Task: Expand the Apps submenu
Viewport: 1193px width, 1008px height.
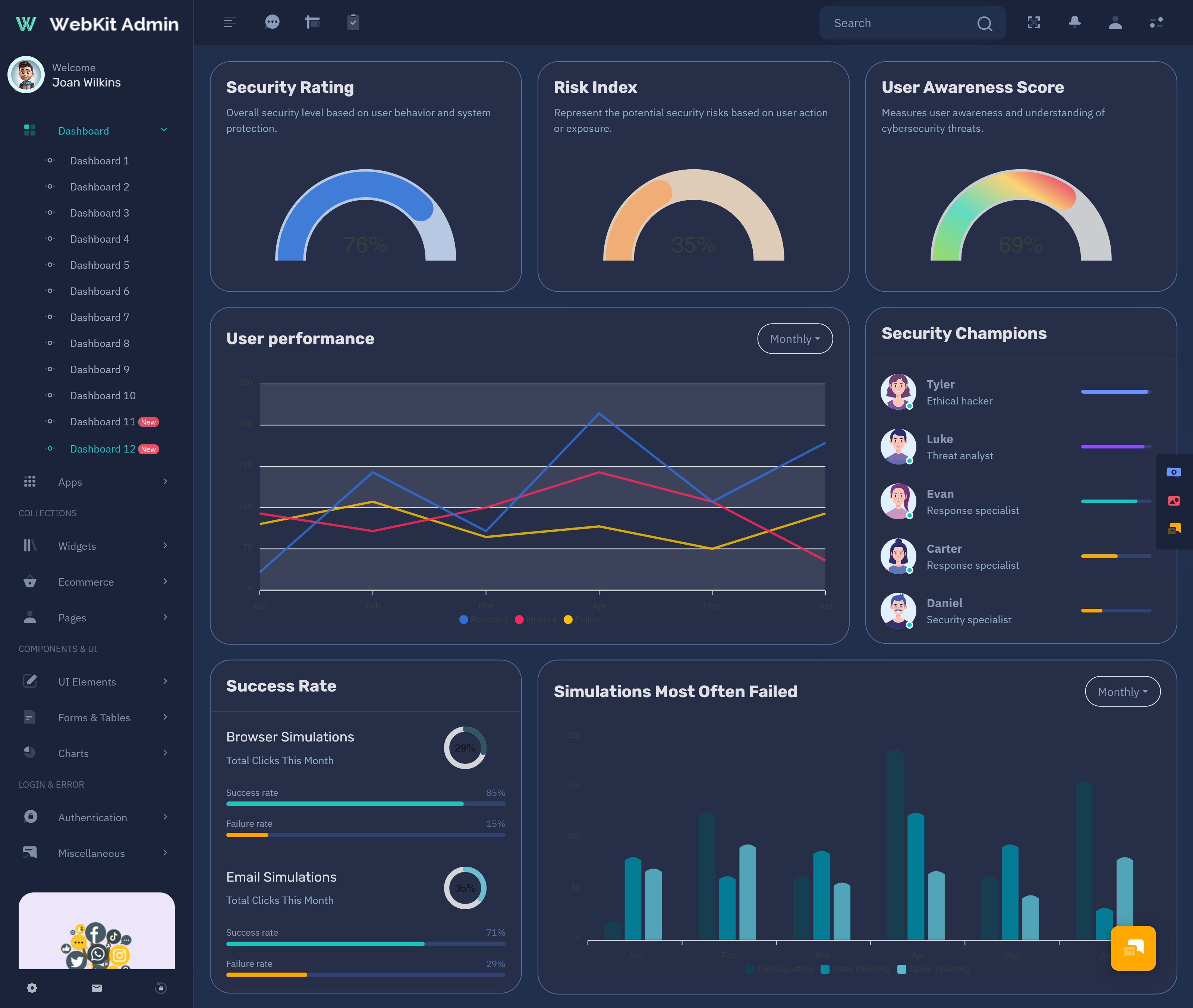Action: (165, 482)
